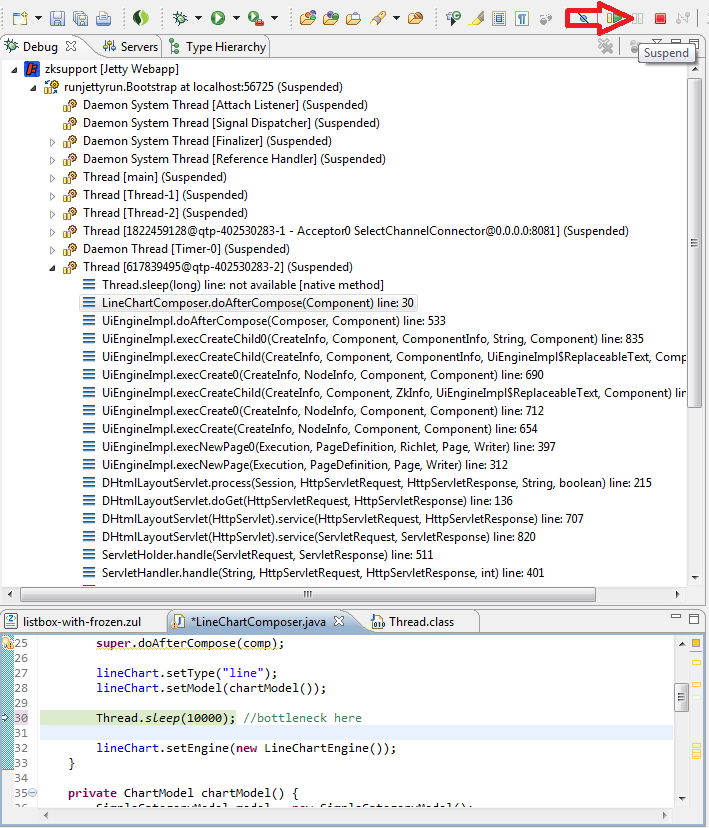Click the Save All icon
The image size is (709, 828).
click(80, 18)
